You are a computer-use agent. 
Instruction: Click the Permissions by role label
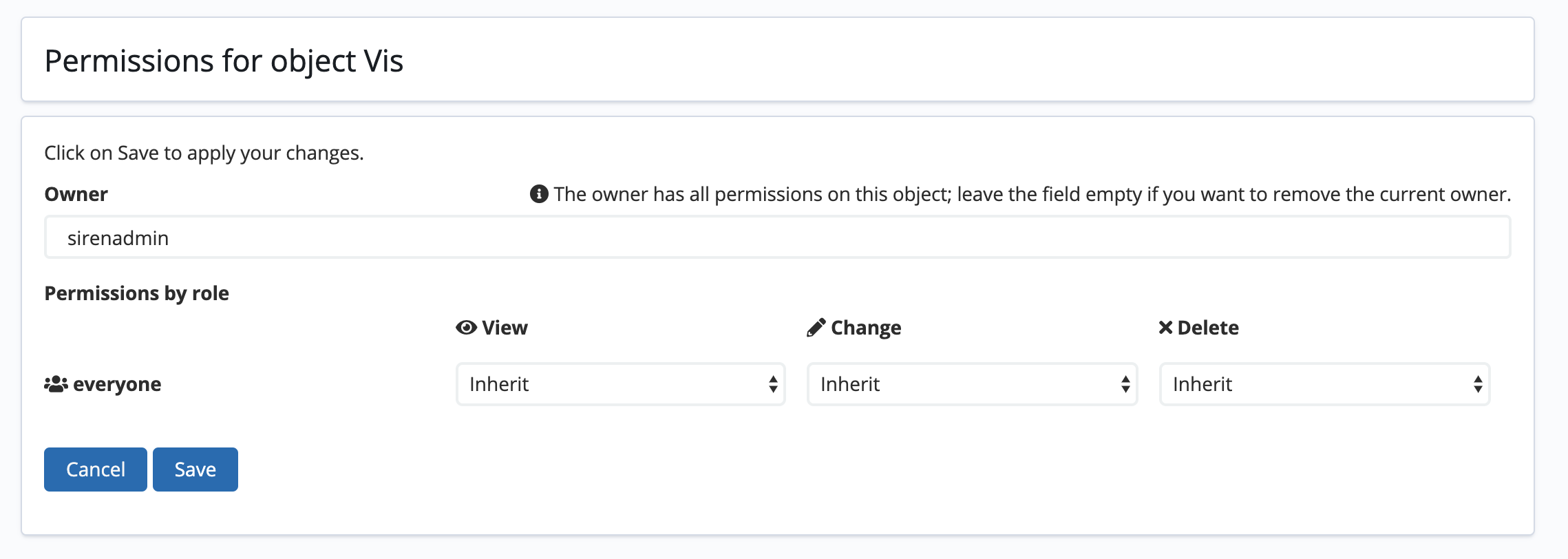[137, 293]
